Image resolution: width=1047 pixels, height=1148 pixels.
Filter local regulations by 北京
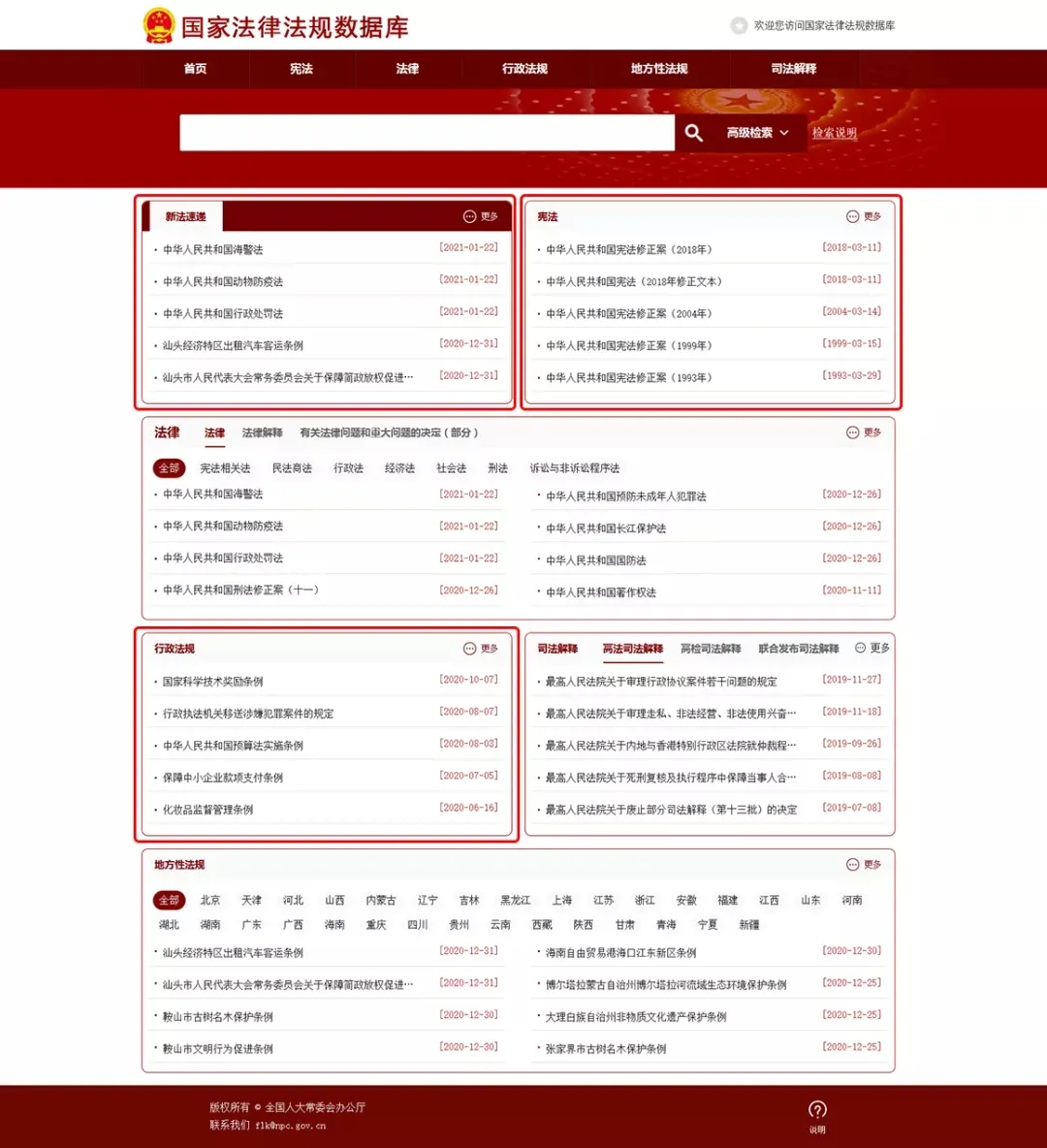point(210,900)
